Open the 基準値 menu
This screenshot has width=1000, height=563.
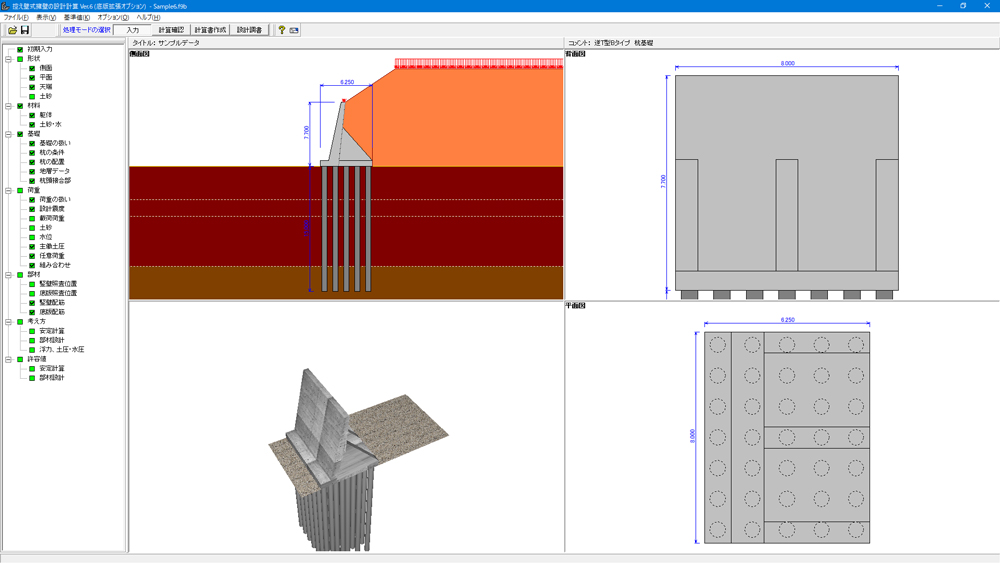pyautogui.click(x=76, y=17)
